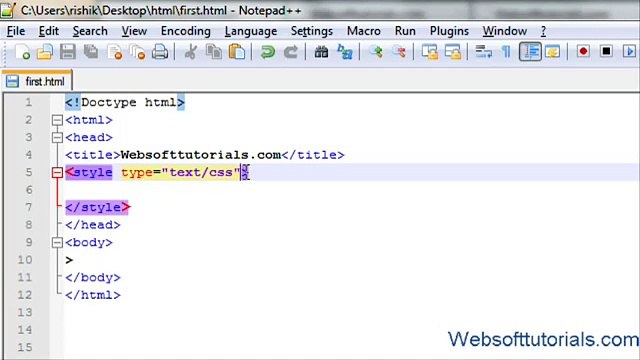Open the Language menu
This screenshot has width=640, height=360.
pos(251,31)
